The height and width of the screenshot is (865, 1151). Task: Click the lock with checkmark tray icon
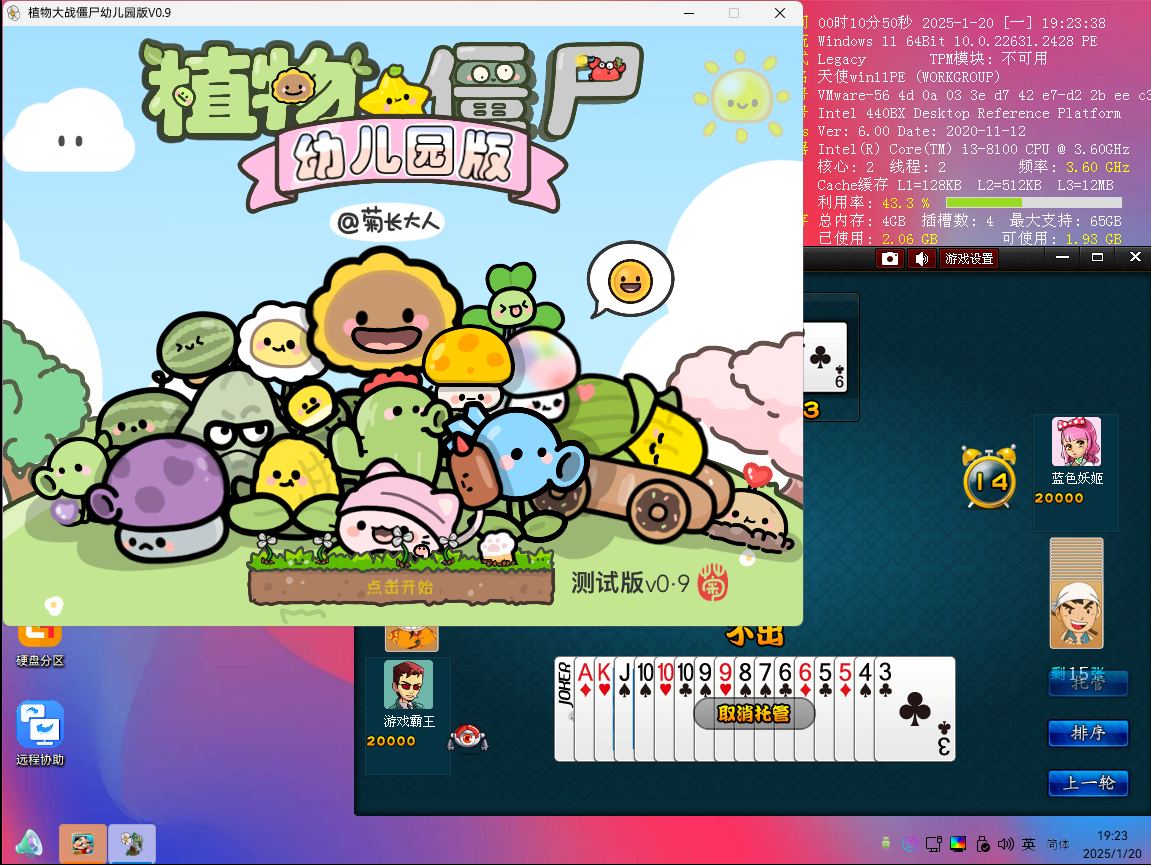coord(982,844)
